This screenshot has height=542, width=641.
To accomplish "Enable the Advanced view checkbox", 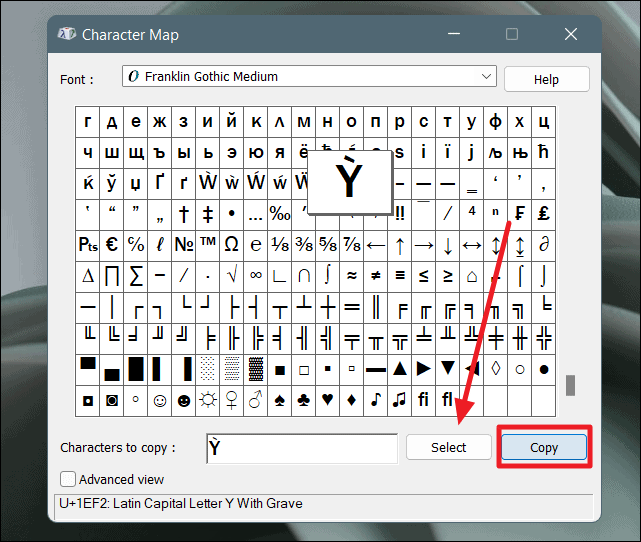I will [68, 479].
